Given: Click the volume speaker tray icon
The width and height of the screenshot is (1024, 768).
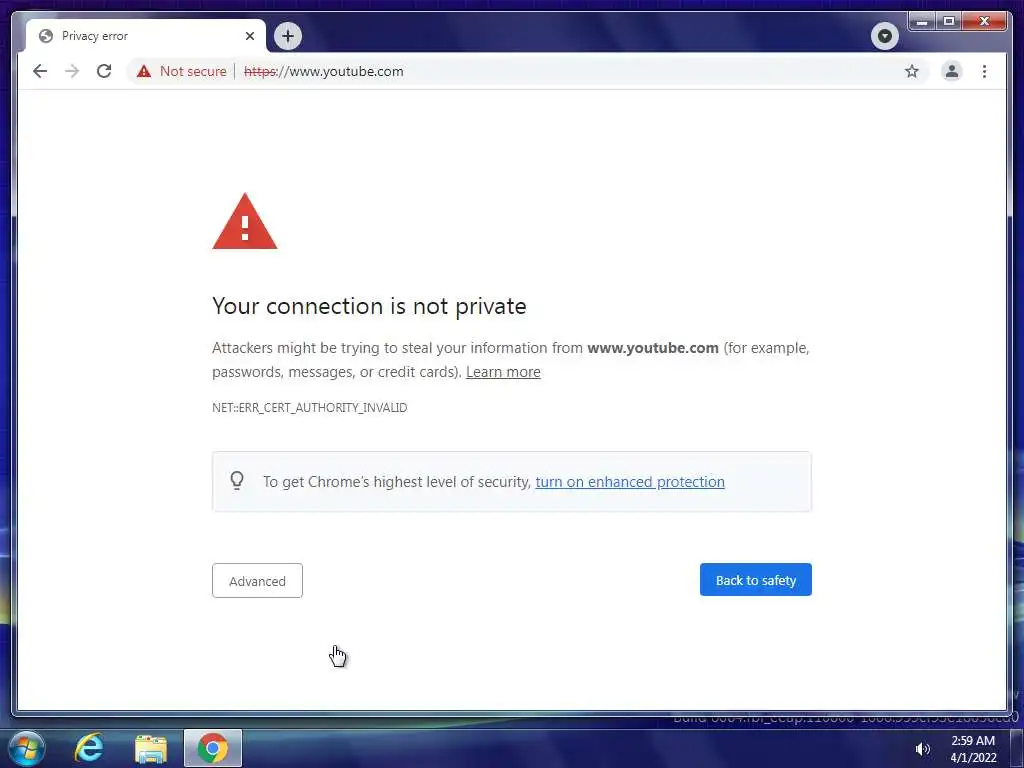Looking at the screenshot, I should 922,749.
